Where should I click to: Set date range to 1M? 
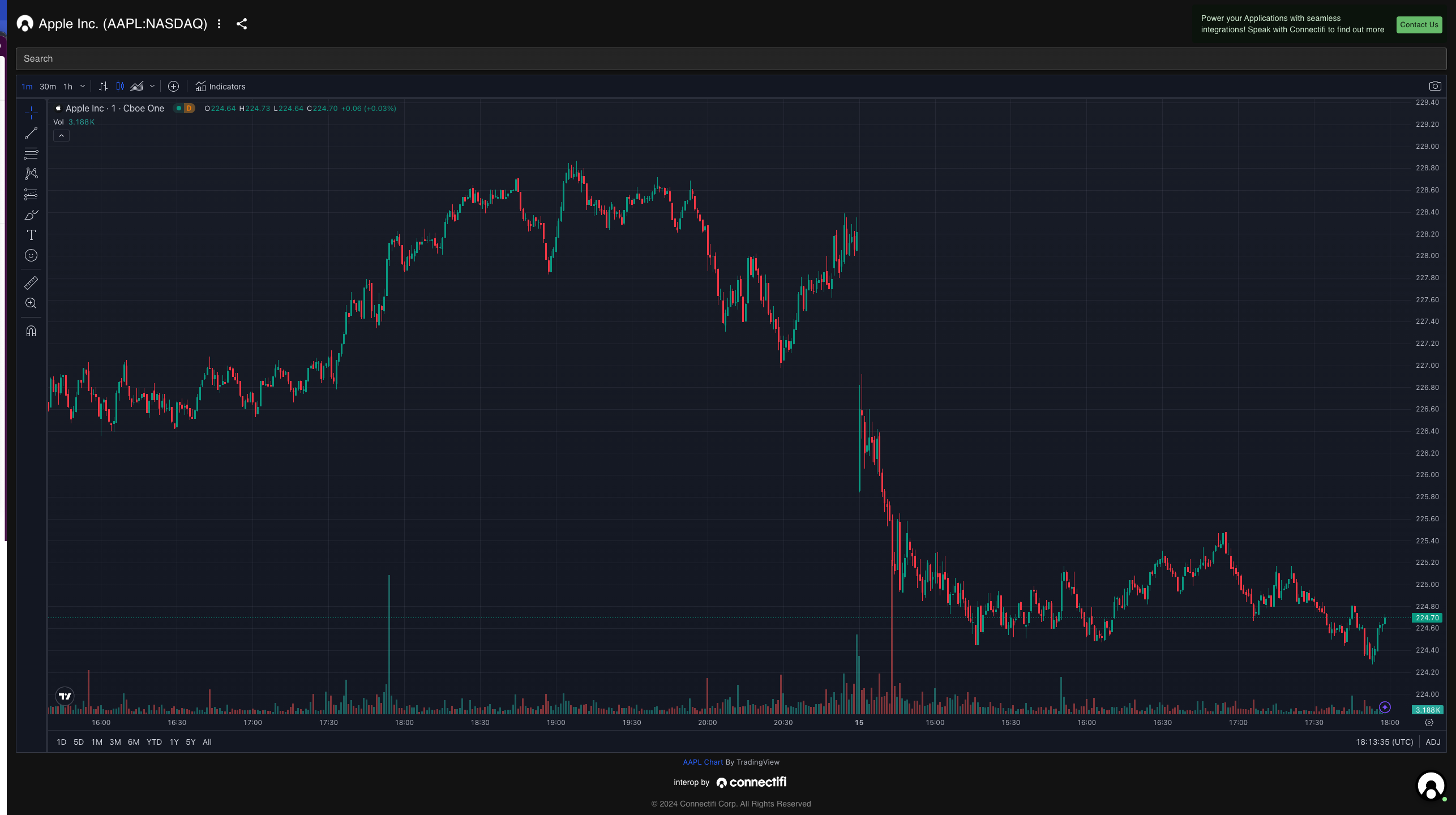[97, 742]
